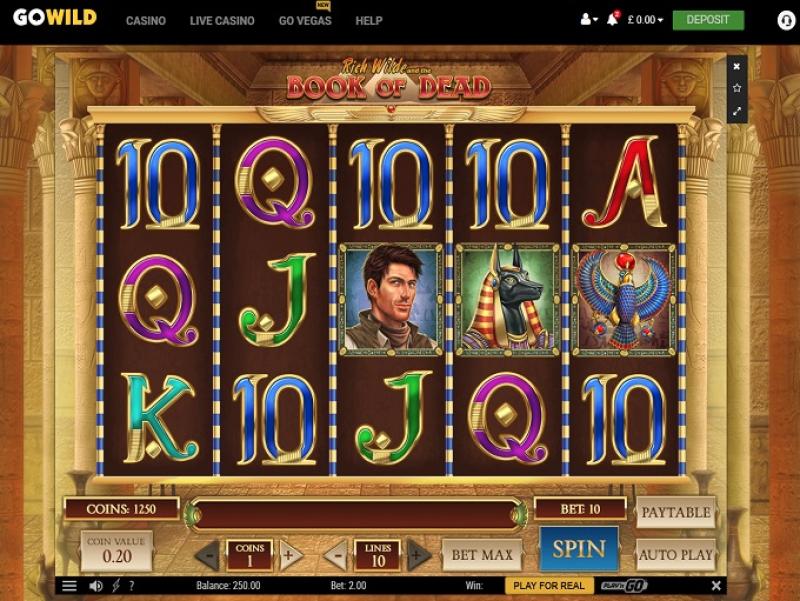The height and width of the screenshot is (601, 800).
Task: Increase coins with the plus arrow
Action: coord(290,556)
